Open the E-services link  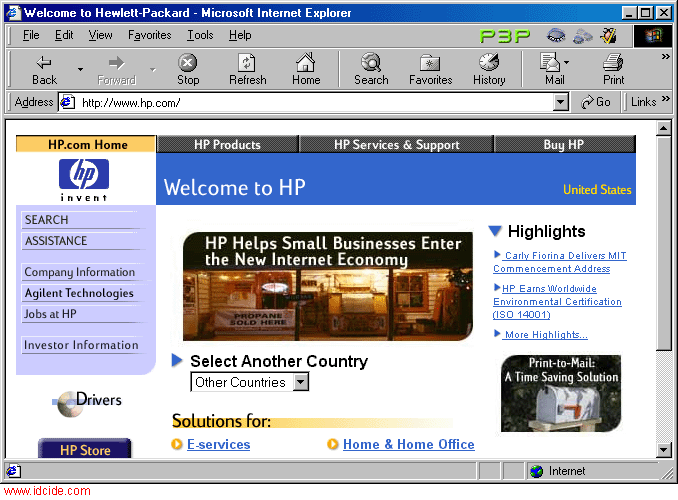(x=218, y=444)
